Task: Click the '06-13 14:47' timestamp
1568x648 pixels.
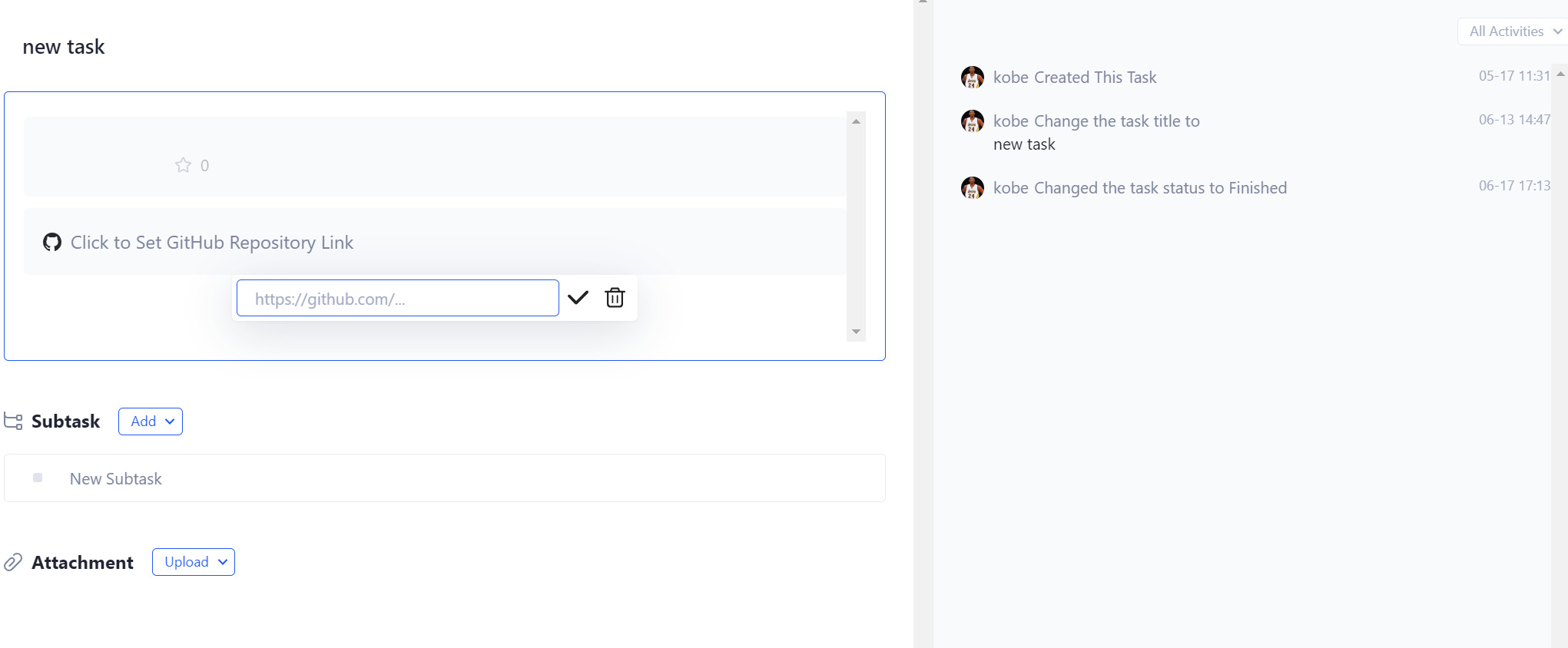Action: [1514, 120]
